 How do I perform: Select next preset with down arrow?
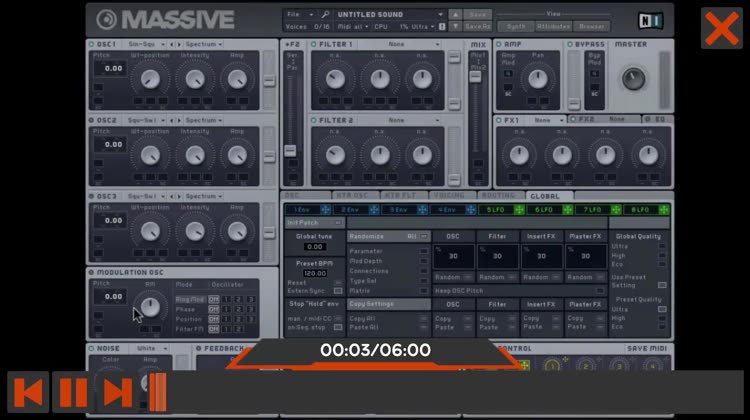pos(455,27)
